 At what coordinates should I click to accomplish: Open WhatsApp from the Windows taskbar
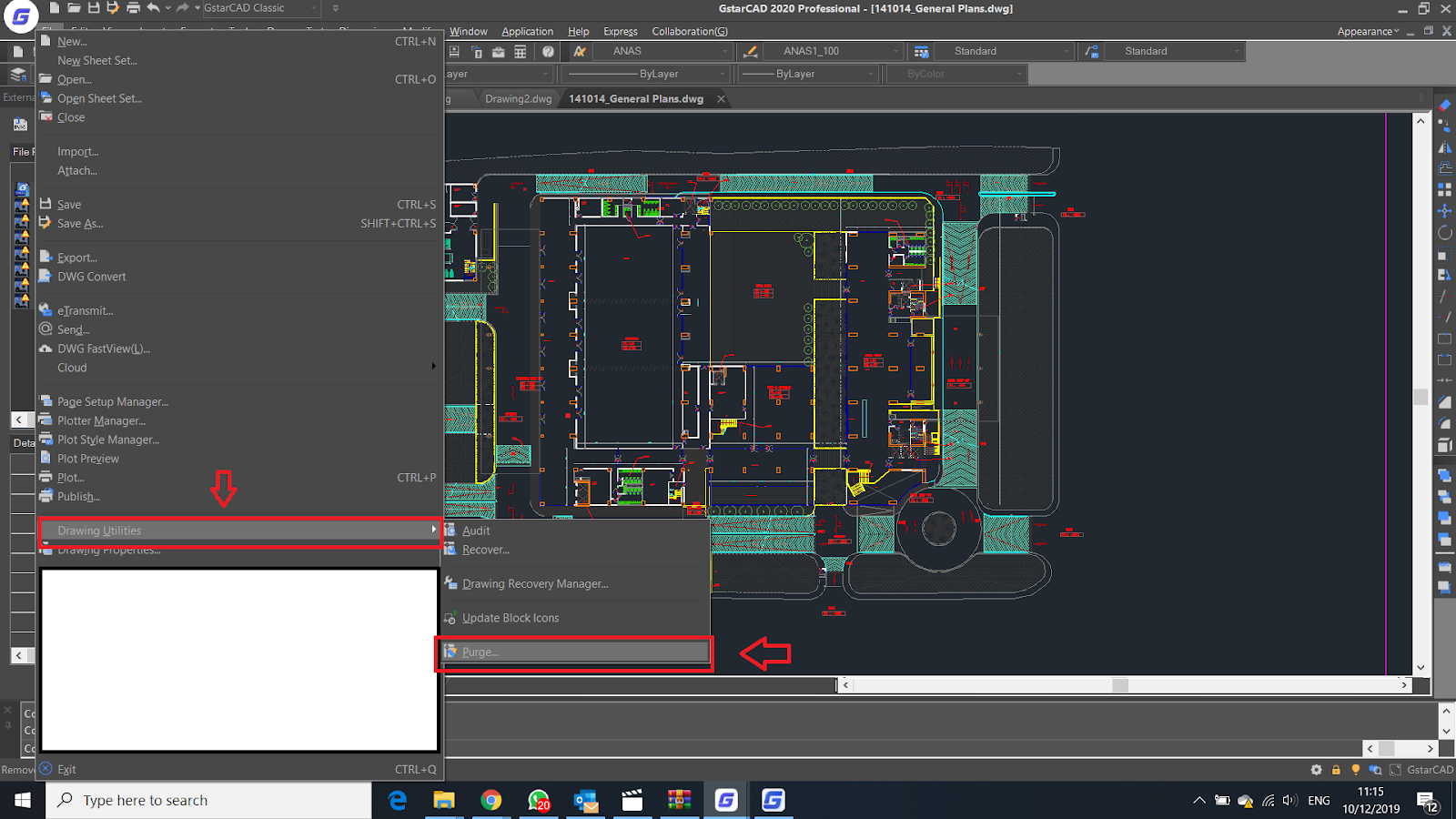(537, 800)
